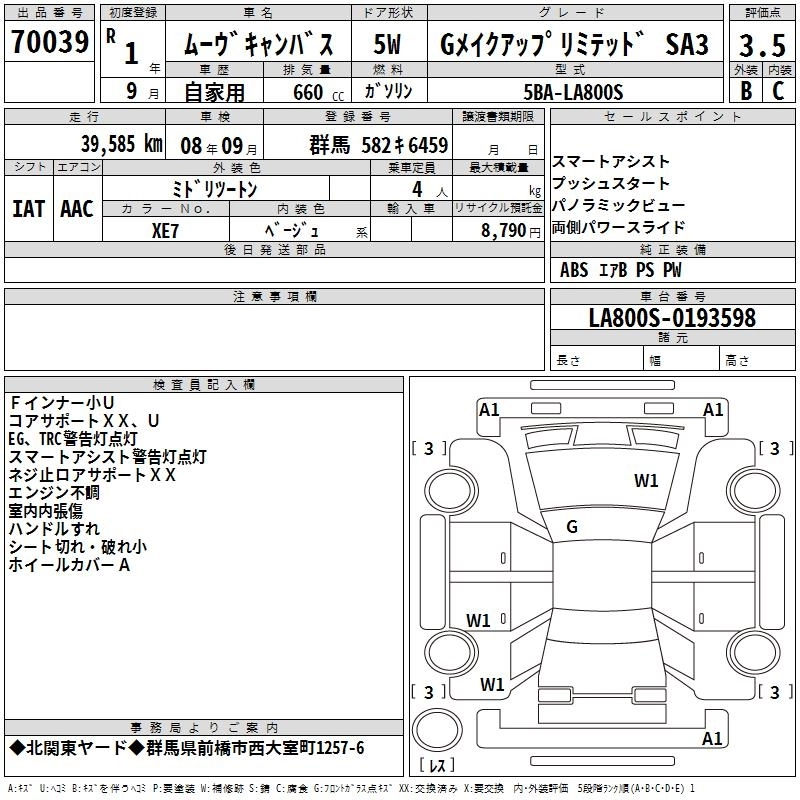Click note ホイールカバーA
Image resolution: width=800 pixels, height=800 pixels.
[69, 565]
